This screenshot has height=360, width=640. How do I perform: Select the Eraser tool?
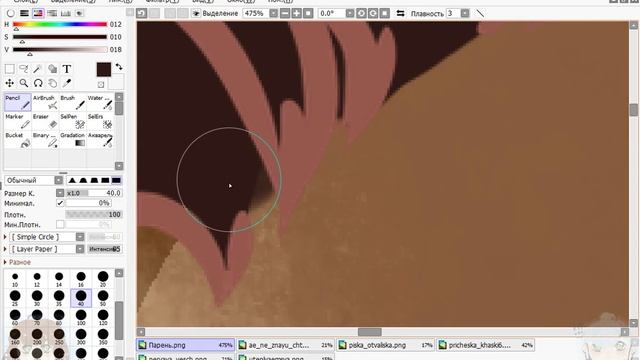click(x=45, y=121)
